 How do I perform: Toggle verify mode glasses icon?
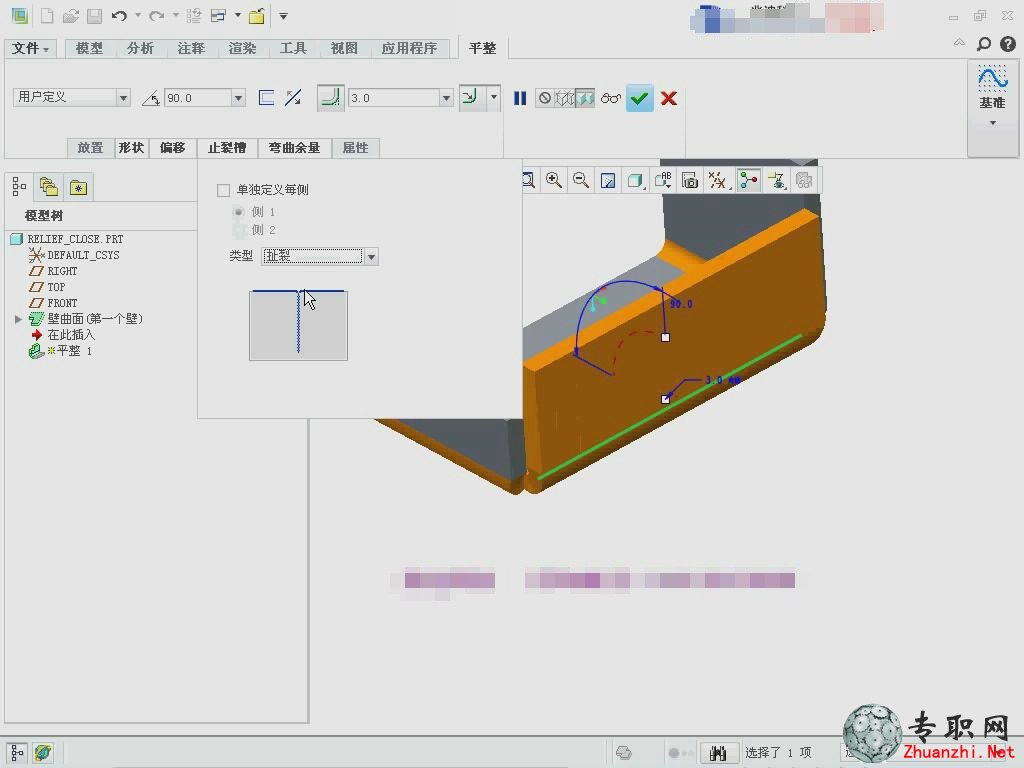pos(611,98)
